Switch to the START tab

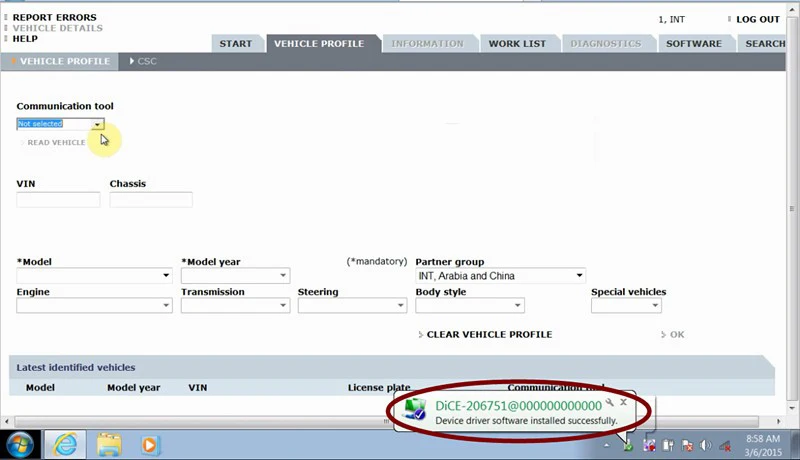tap(236, 44)
